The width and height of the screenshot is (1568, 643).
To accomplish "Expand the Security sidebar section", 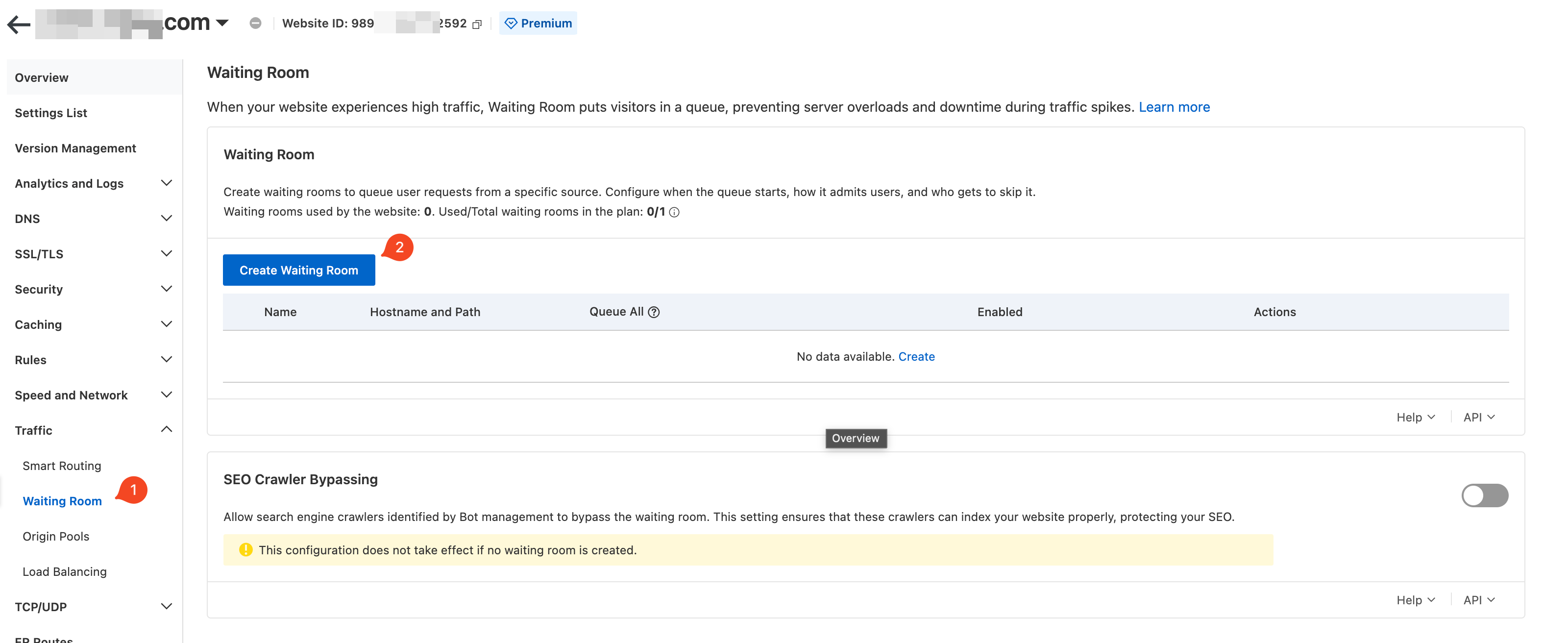I will (166, 289).
